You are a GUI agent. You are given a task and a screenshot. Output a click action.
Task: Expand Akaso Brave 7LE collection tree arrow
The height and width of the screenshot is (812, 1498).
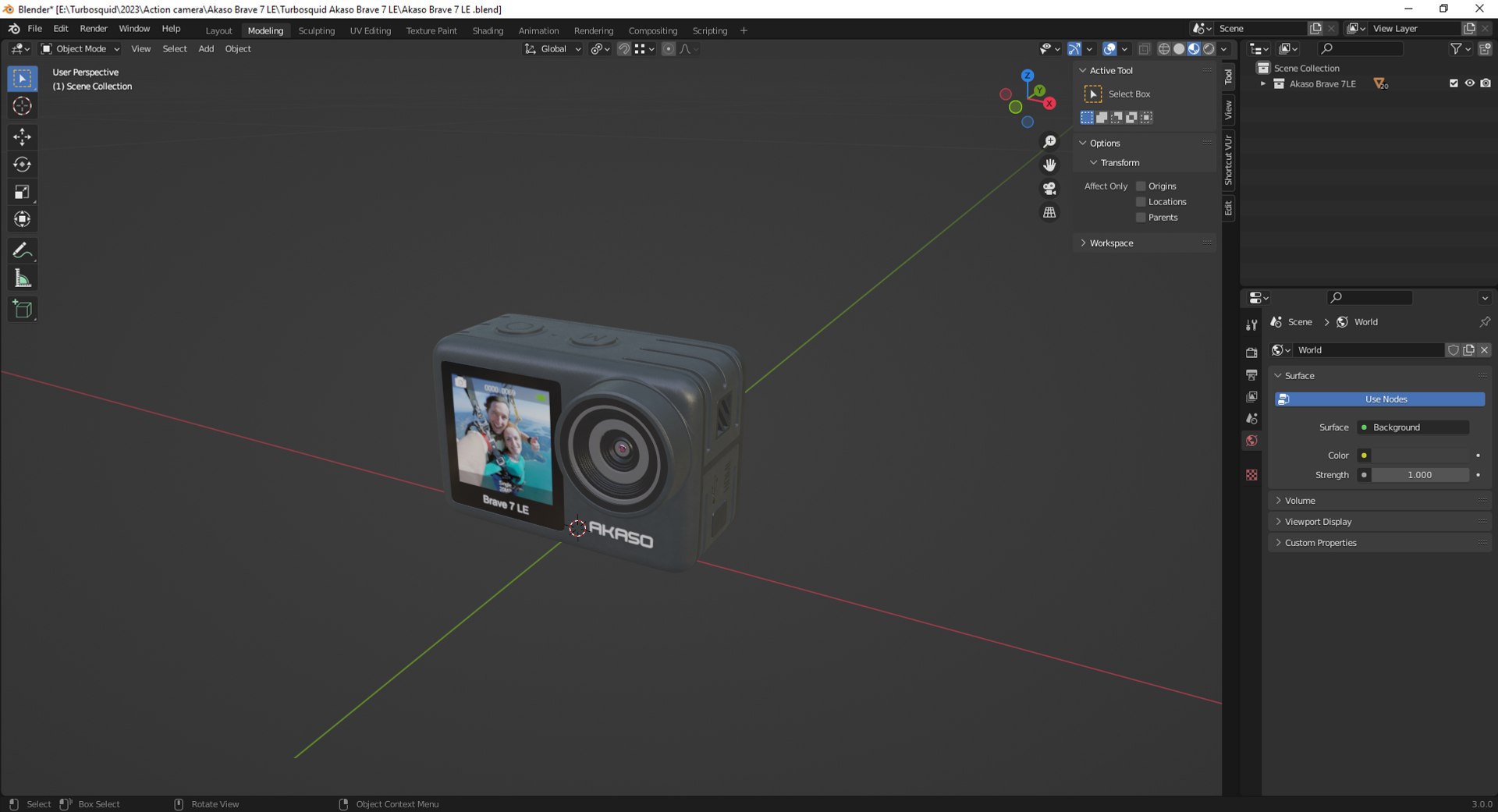point(1262,83)
